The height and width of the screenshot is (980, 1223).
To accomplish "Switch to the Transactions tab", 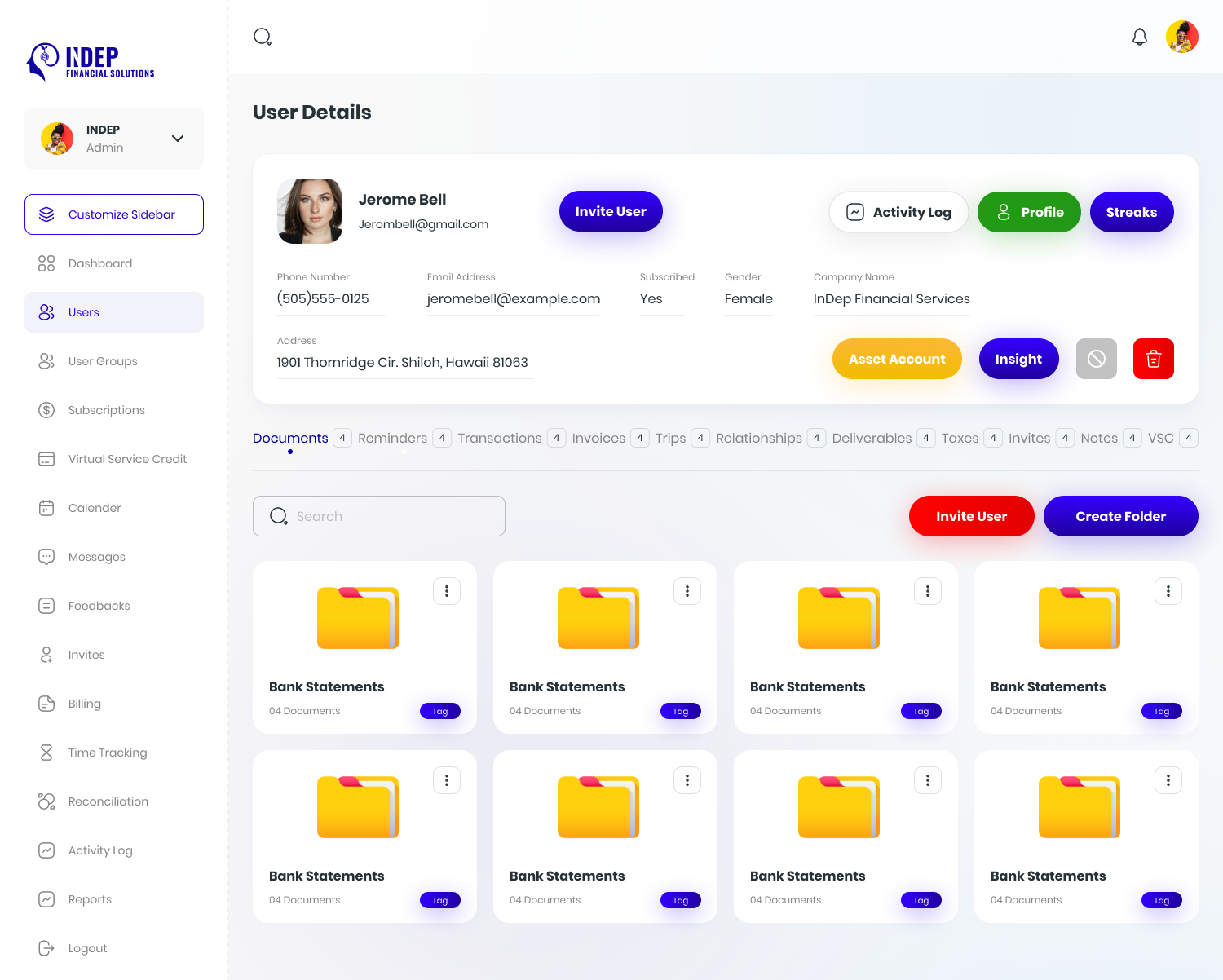I will point(499,438).
